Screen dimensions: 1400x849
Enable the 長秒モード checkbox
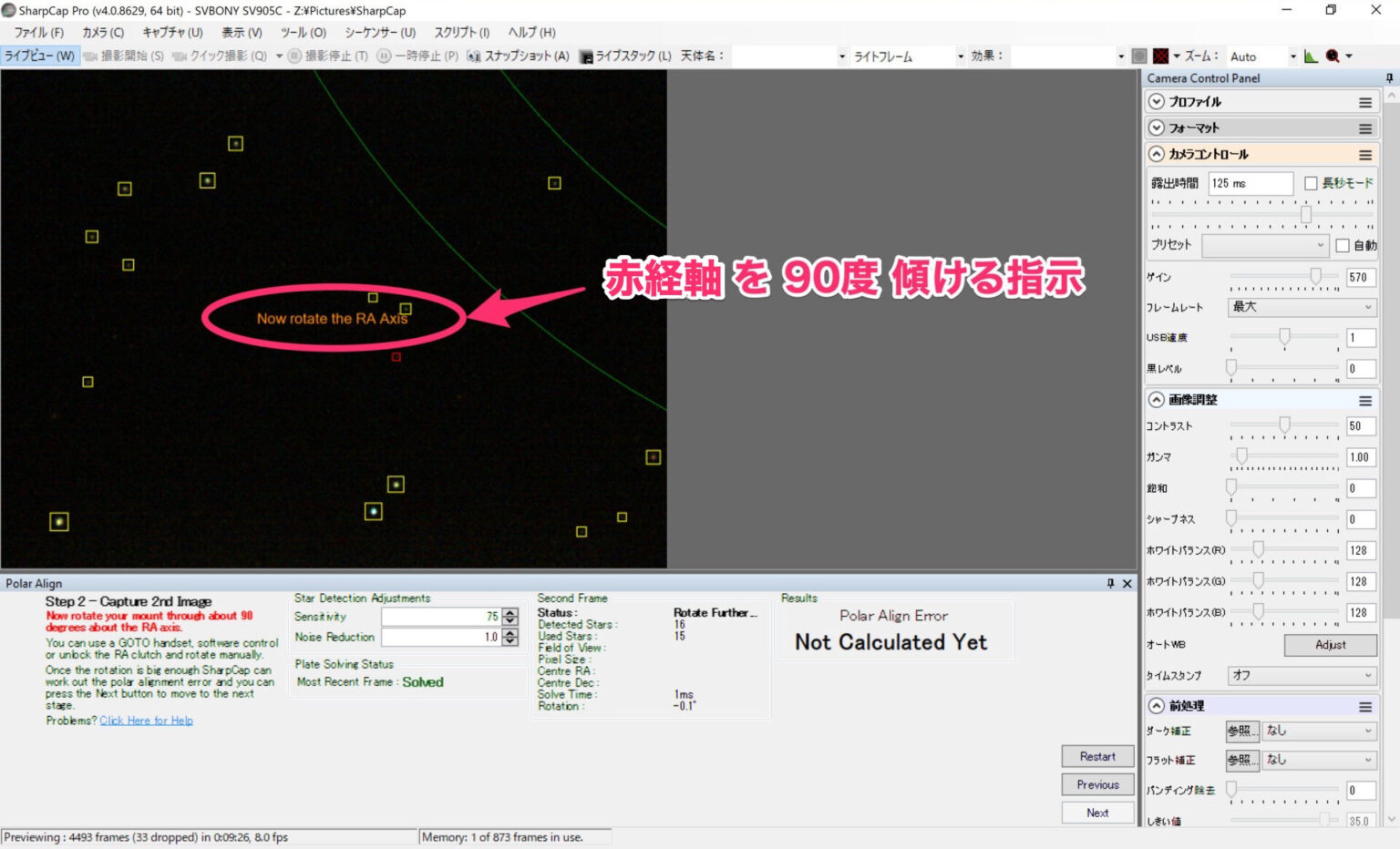[x=1310, y=182]
